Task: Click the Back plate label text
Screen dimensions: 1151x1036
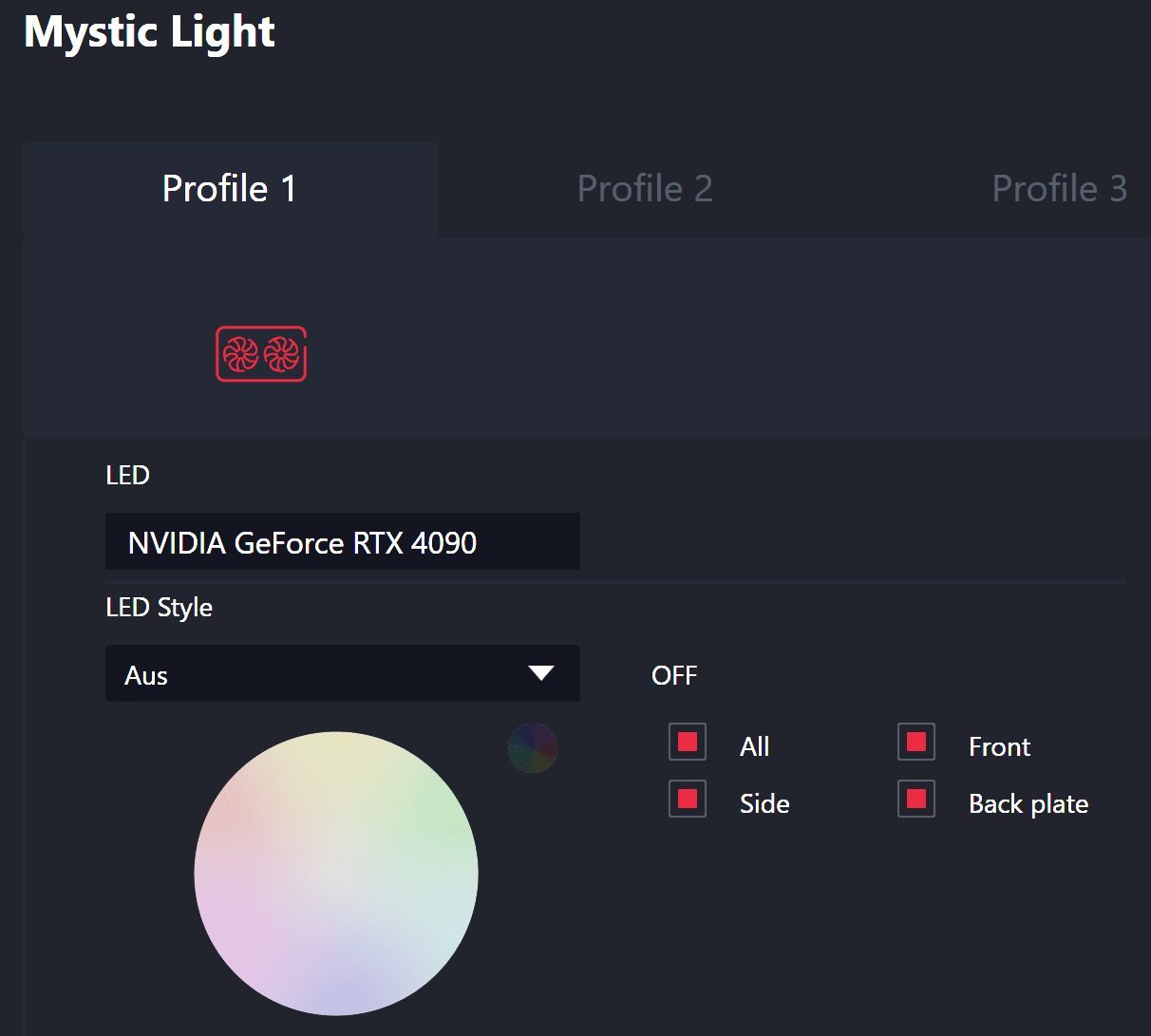Action: click(x=1028, y=804)
